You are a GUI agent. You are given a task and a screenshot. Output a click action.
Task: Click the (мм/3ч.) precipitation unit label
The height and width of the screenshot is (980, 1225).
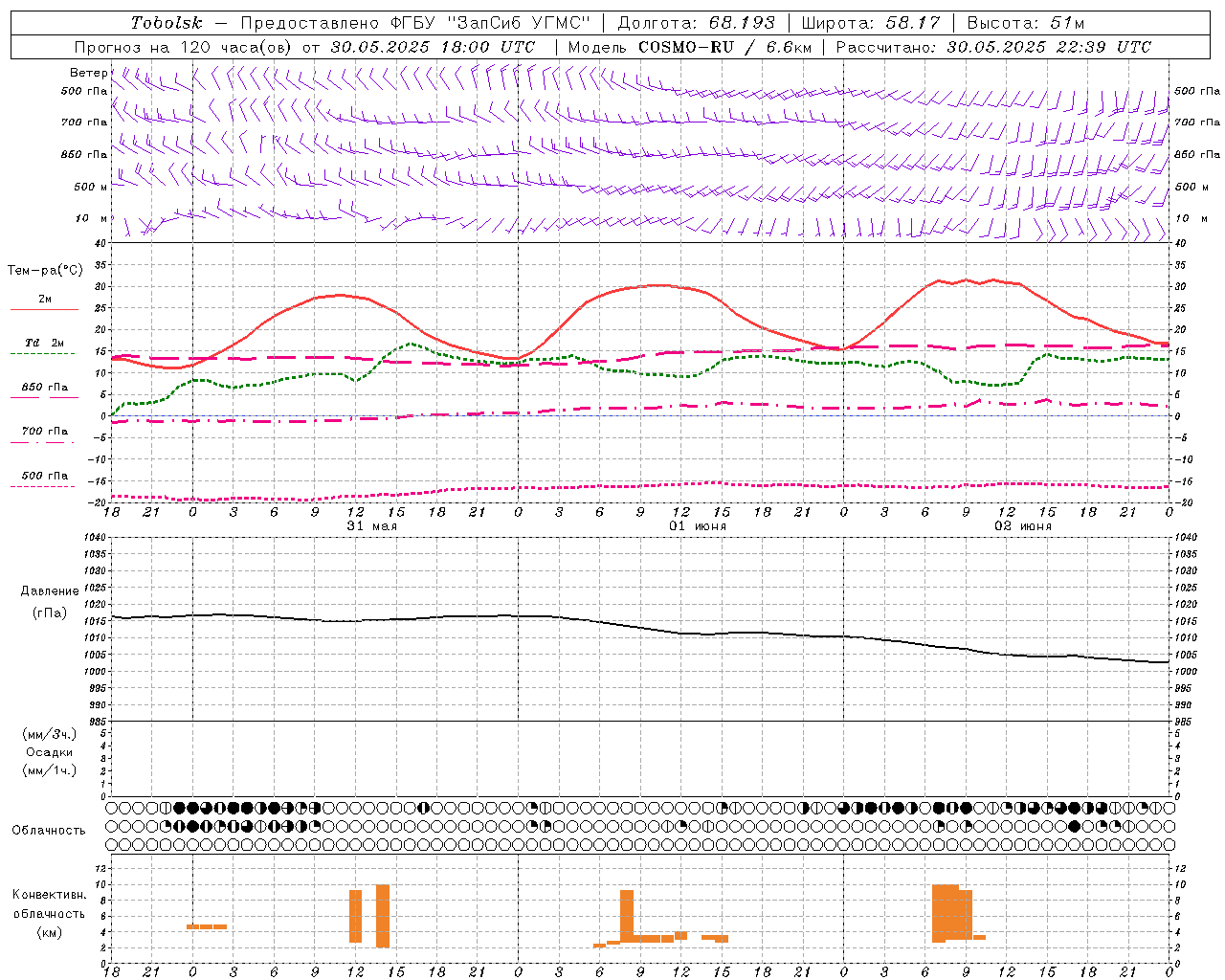click(50, 734)
